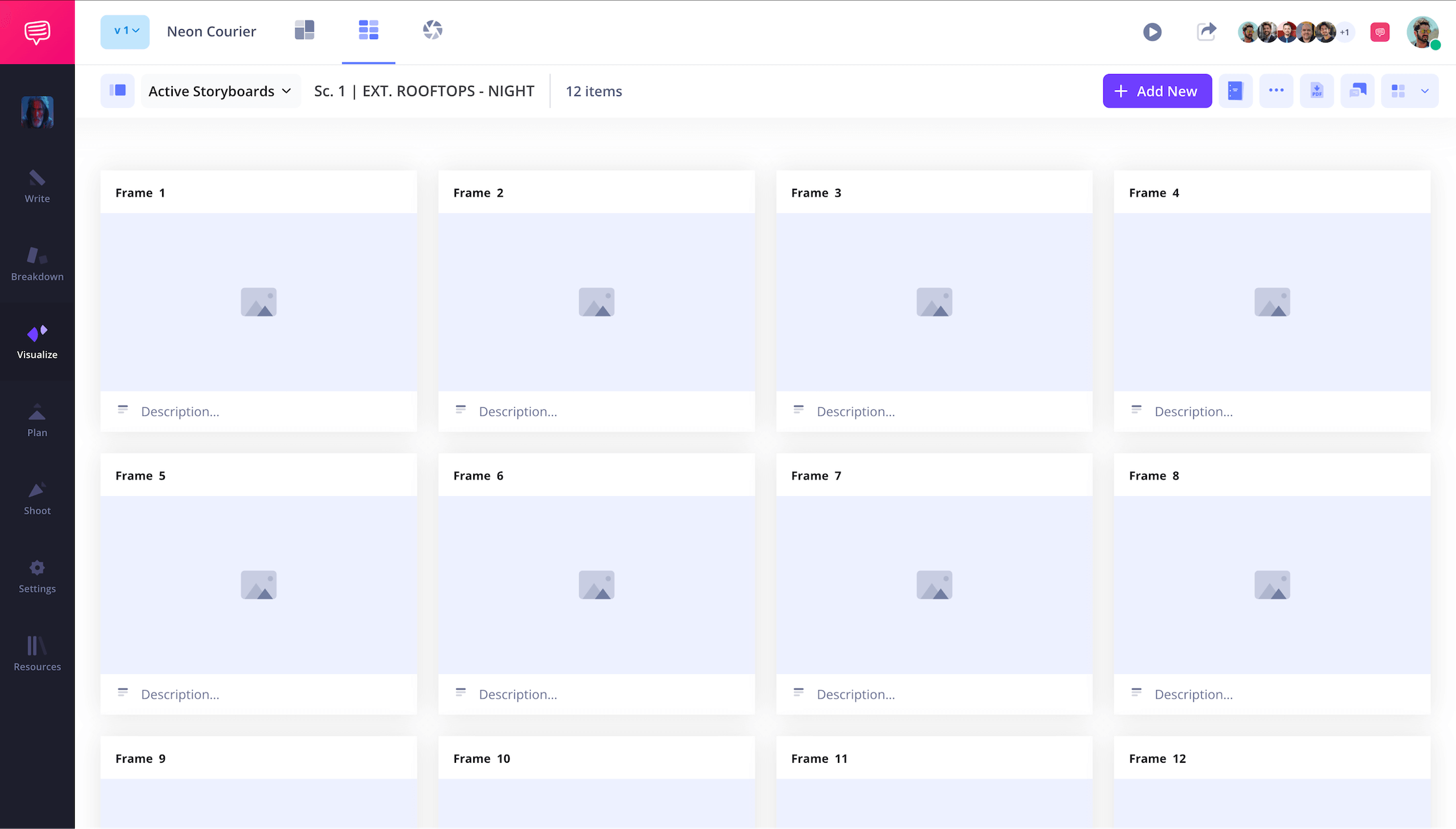Open the Plan section in the sidebar

coord(37,418)
